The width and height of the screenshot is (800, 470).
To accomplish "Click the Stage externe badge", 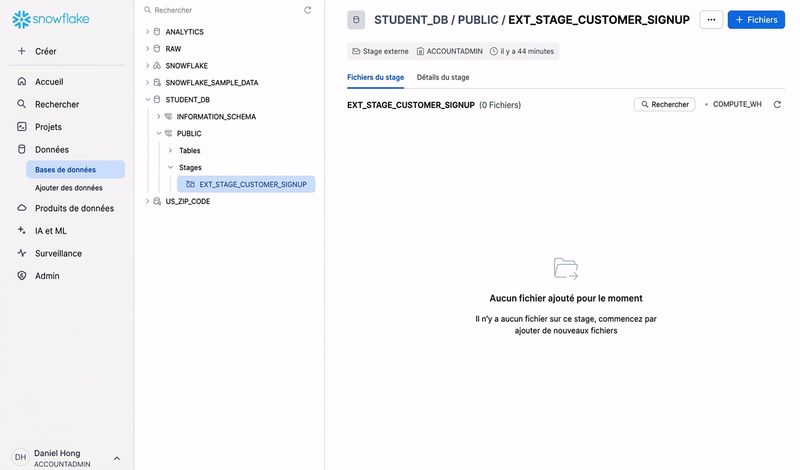I will [381, 52].
